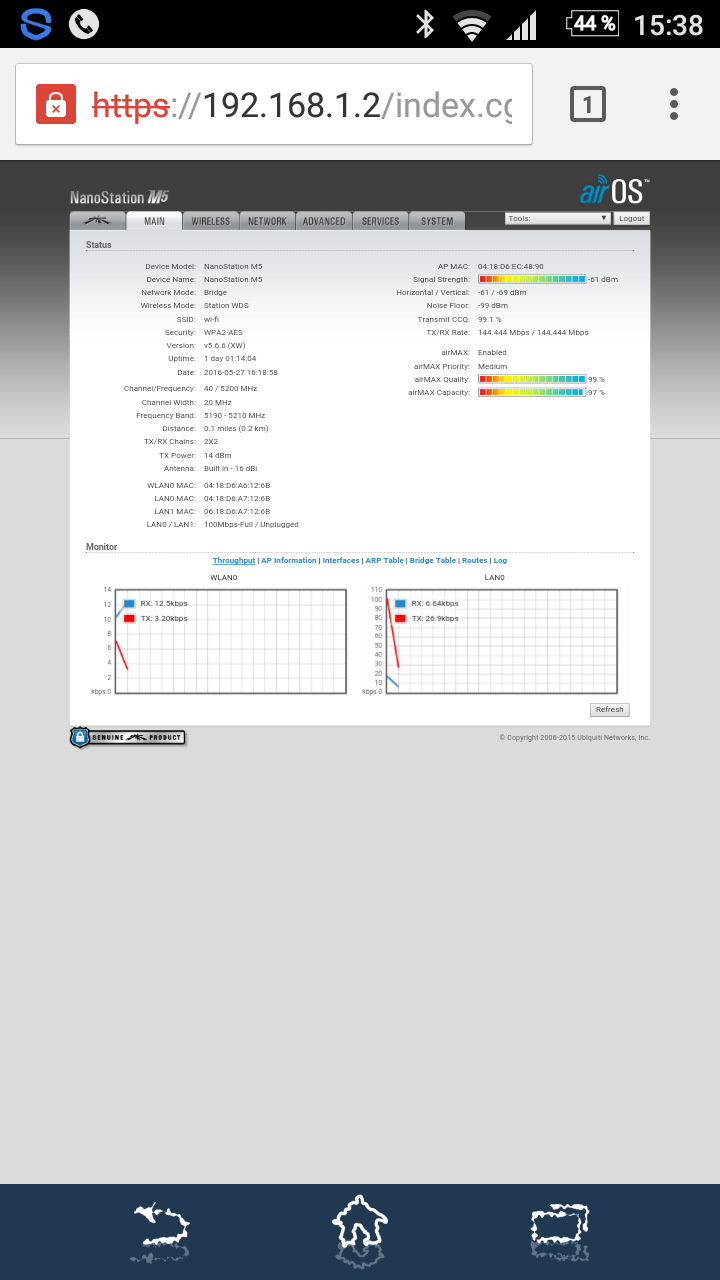
Task: Select the WPA2-AES security value
Action: pos(223,332)
